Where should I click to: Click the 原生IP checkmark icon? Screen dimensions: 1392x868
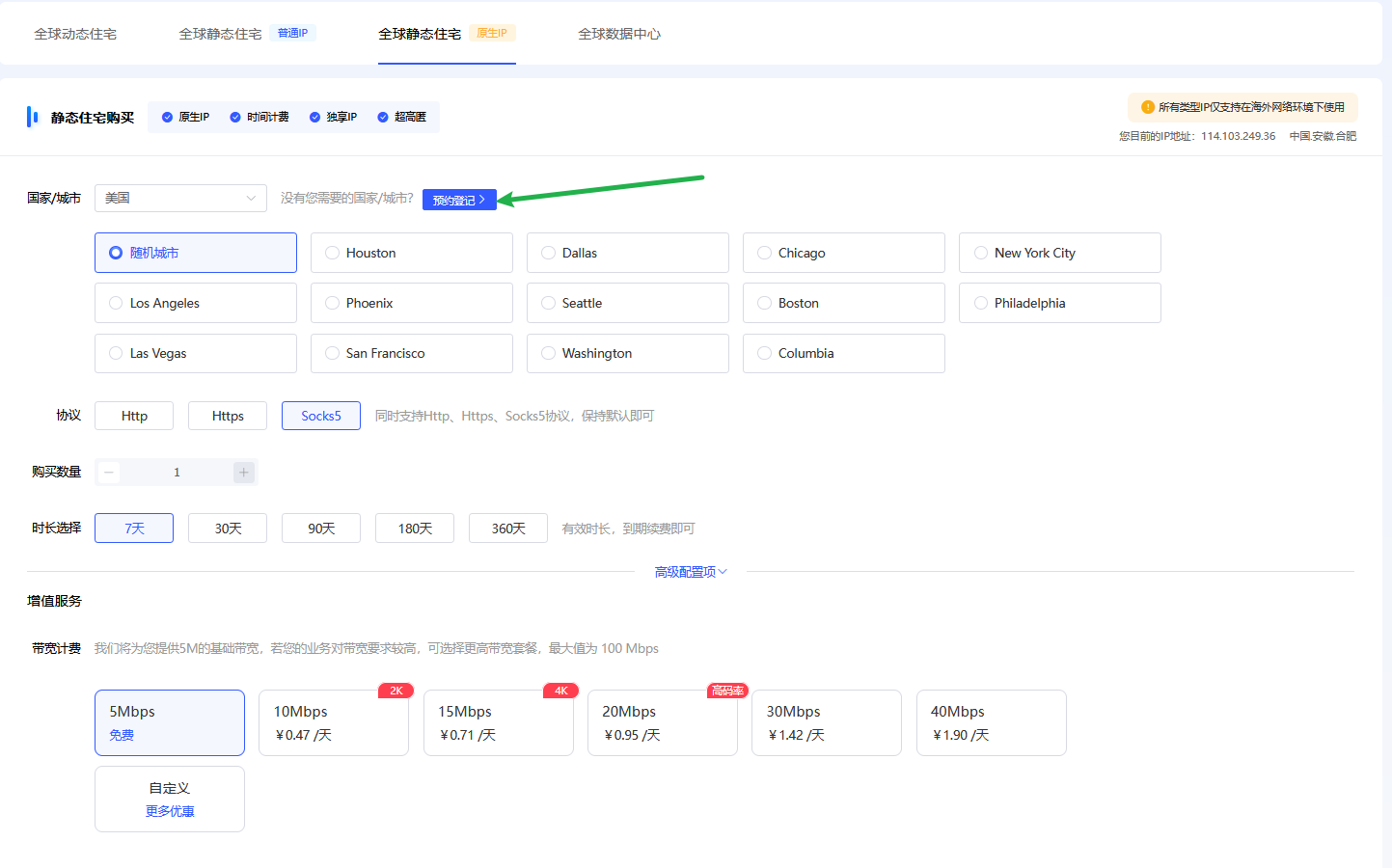coord(167,117)
